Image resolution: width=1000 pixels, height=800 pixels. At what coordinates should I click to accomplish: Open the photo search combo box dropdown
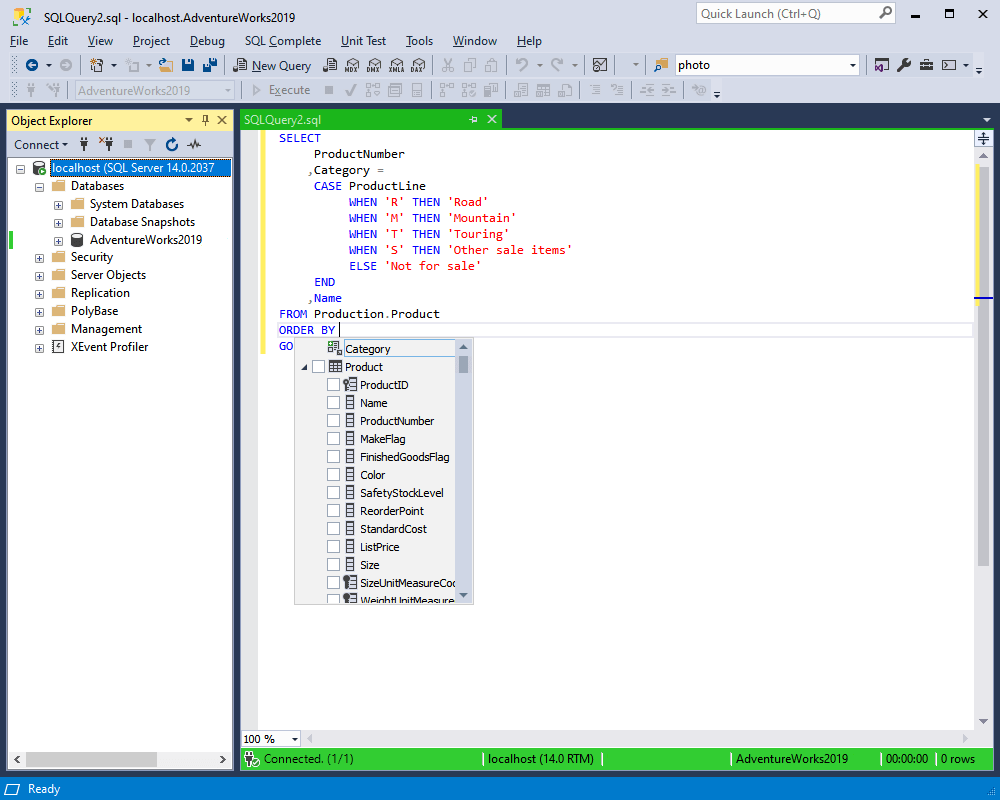tap(853, 65)
